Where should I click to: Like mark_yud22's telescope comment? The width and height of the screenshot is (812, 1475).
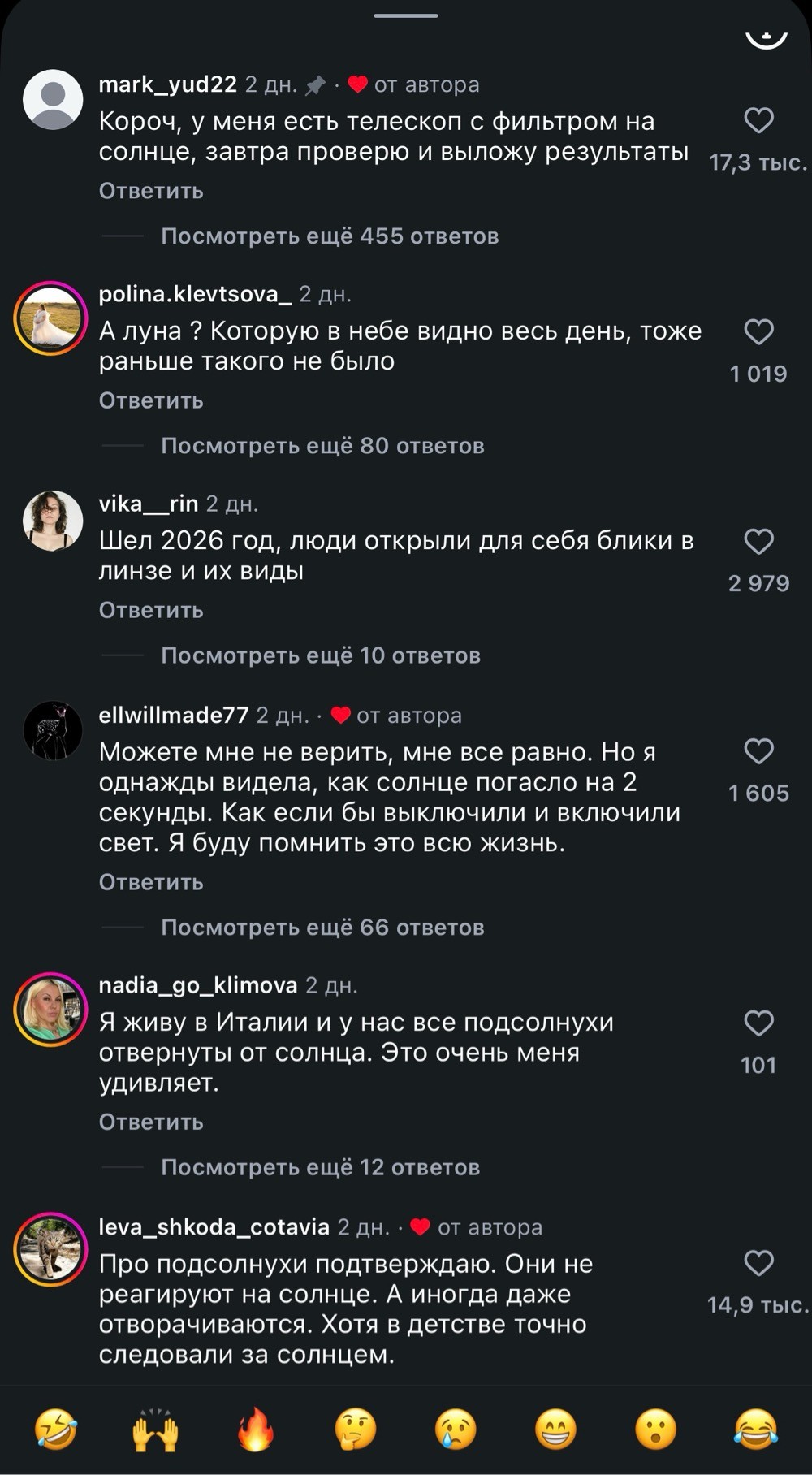click(758, 120)
